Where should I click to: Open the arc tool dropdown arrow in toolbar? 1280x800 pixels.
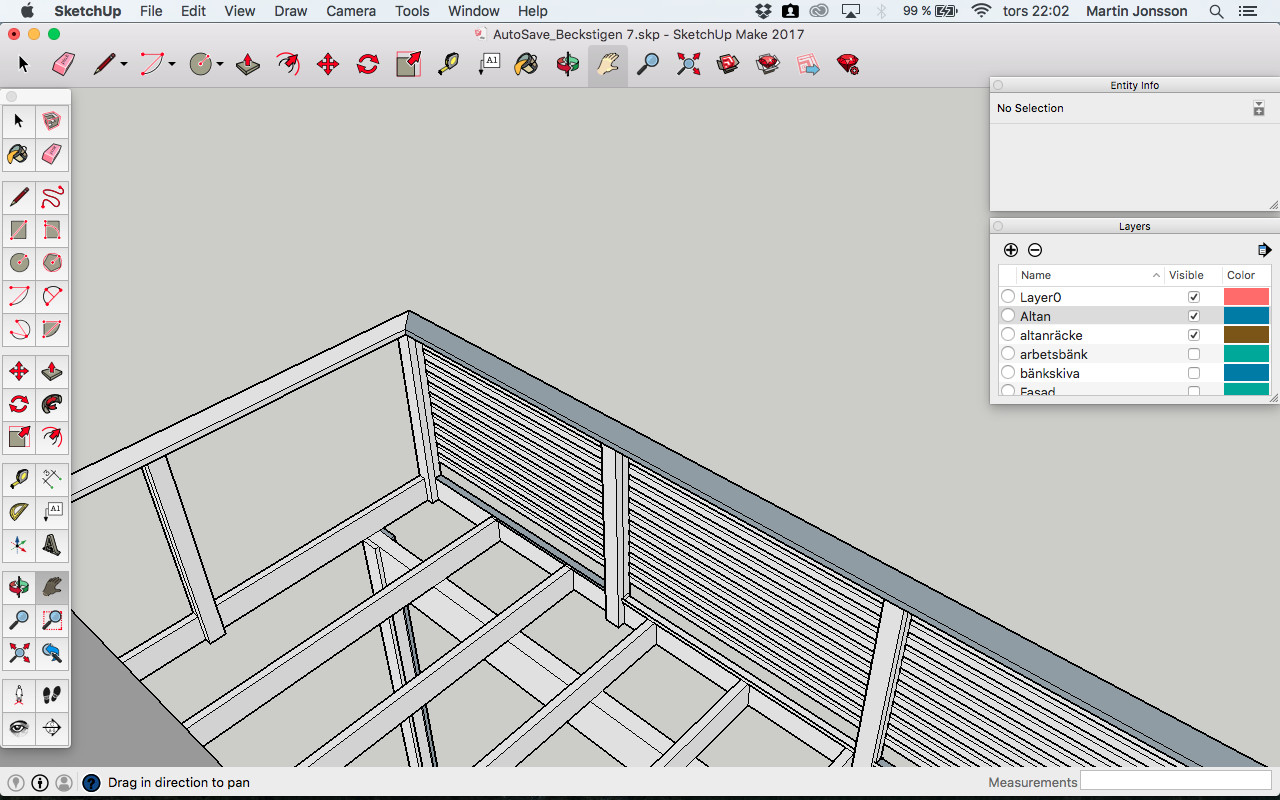point(172,65)
